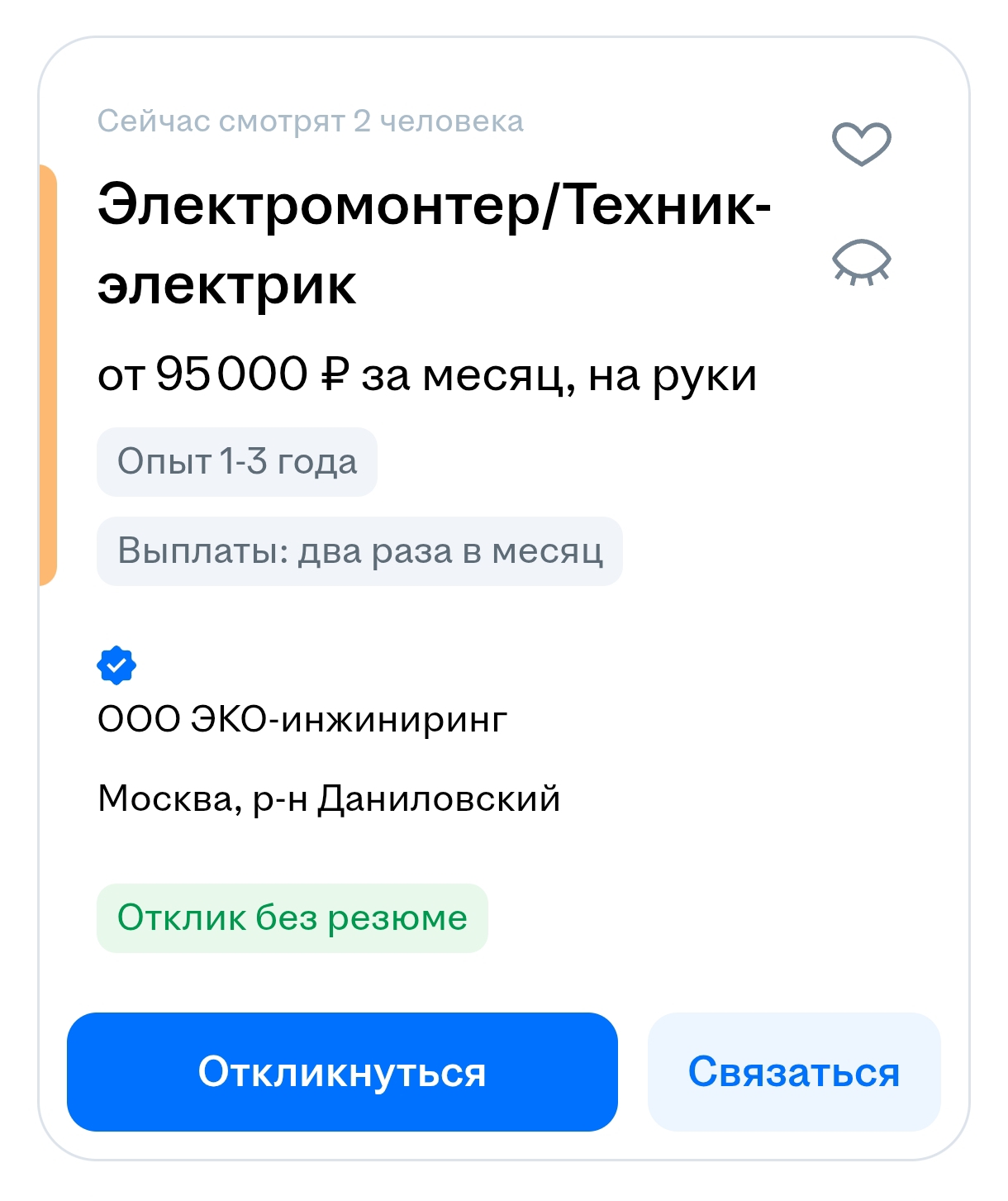Click the Сейчас смотрят 2 человека text
The height and width of the screenshot is (1201, 1008).
click(x=311, y=122)
